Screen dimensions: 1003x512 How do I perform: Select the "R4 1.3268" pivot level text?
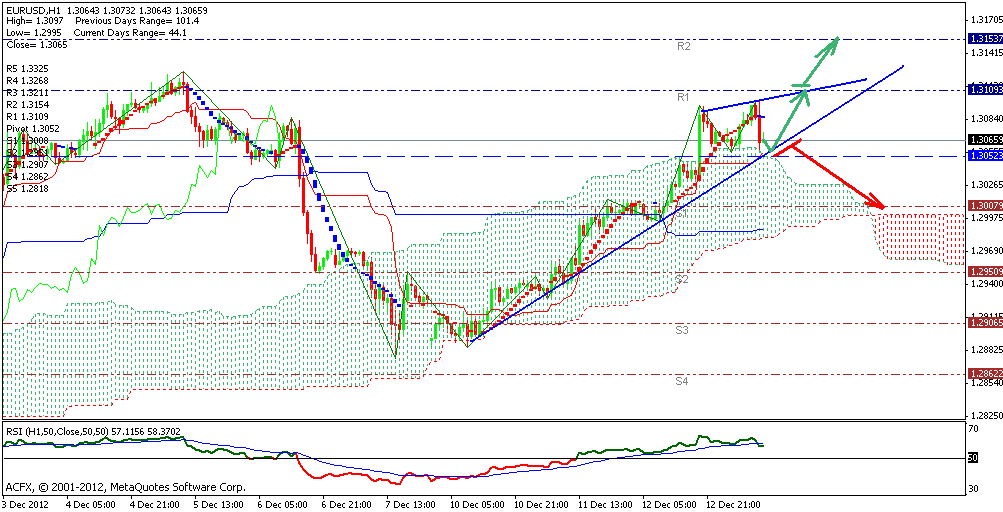[27, 80]
